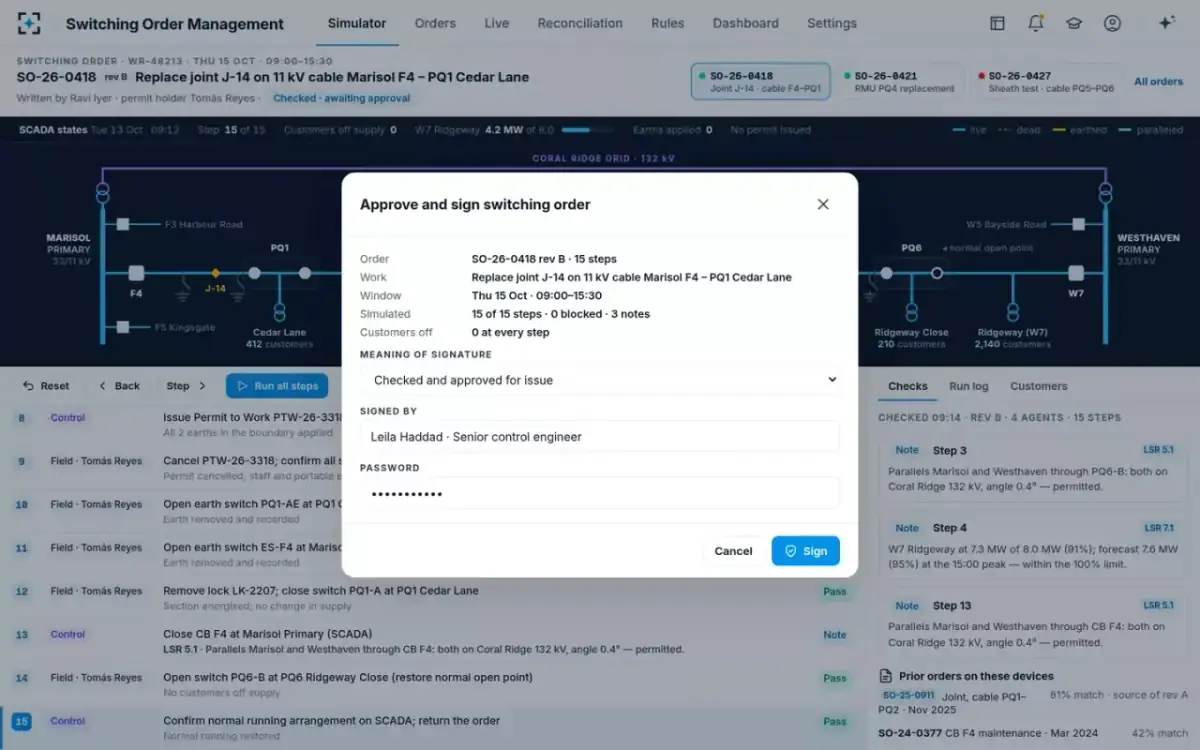Select step 13 Close CB F4 row

430,641
